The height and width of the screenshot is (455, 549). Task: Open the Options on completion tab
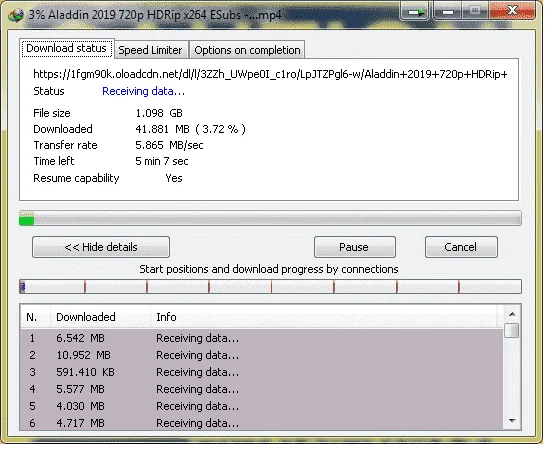point(247,50)
